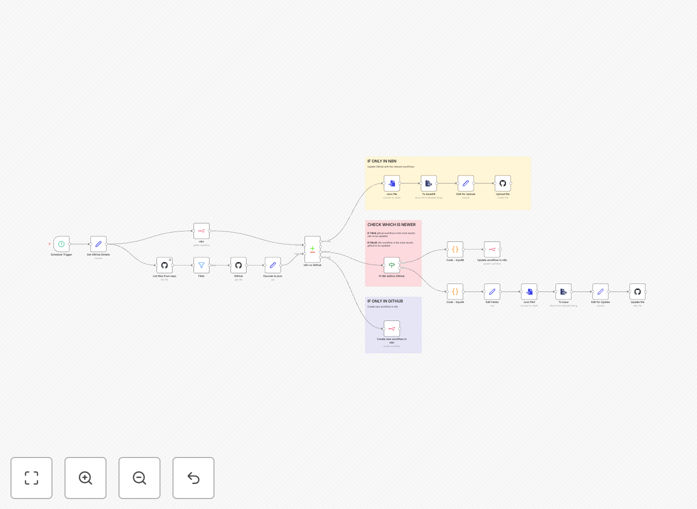697x509 pixels.
Task: Select the Edit Fields pencil node
Action: tap(492, 292)
